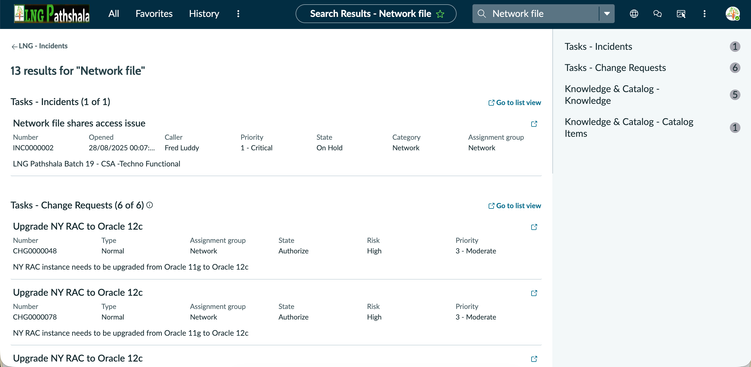Expand the search box dropdown arrow
The width and height of the screenshot is (751, 367).
[607, 14]
